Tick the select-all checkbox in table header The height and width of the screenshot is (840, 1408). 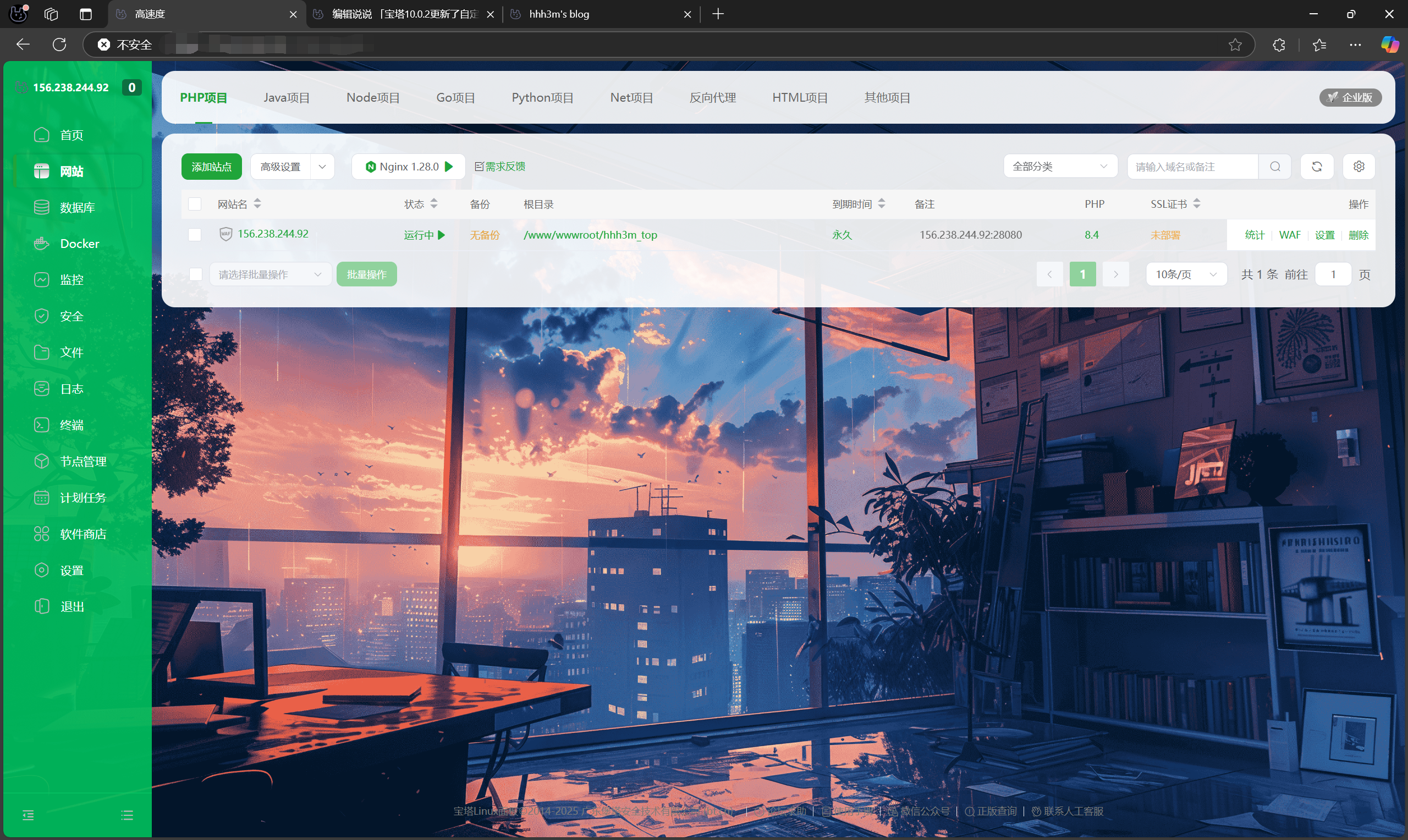[195, 204]
